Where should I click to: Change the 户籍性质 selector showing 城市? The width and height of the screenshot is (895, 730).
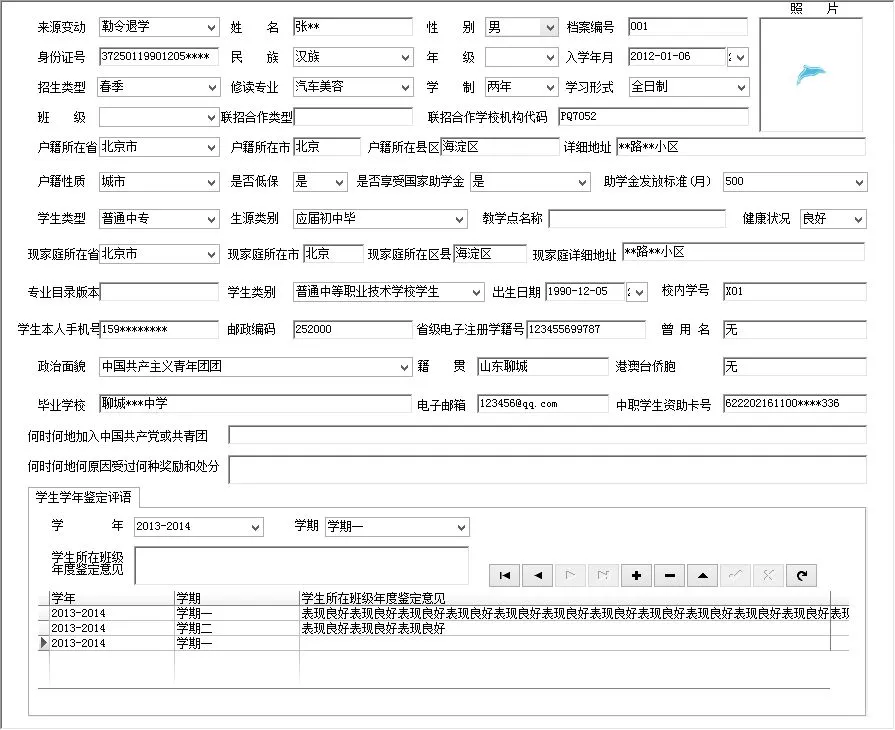pos(210,183)
